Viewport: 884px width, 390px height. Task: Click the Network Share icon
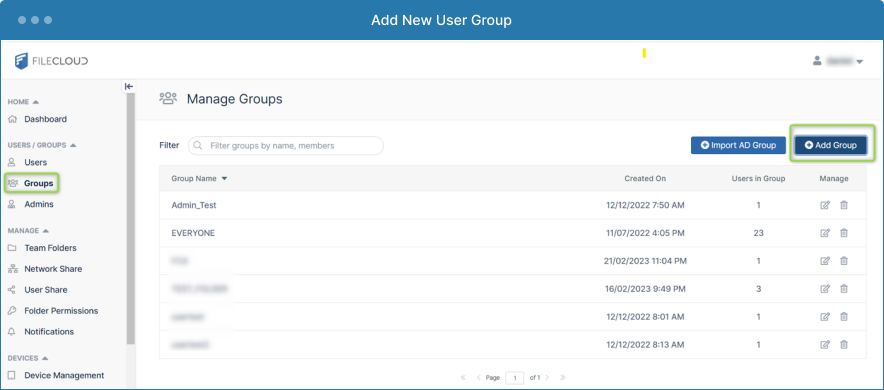pos(12,269)
